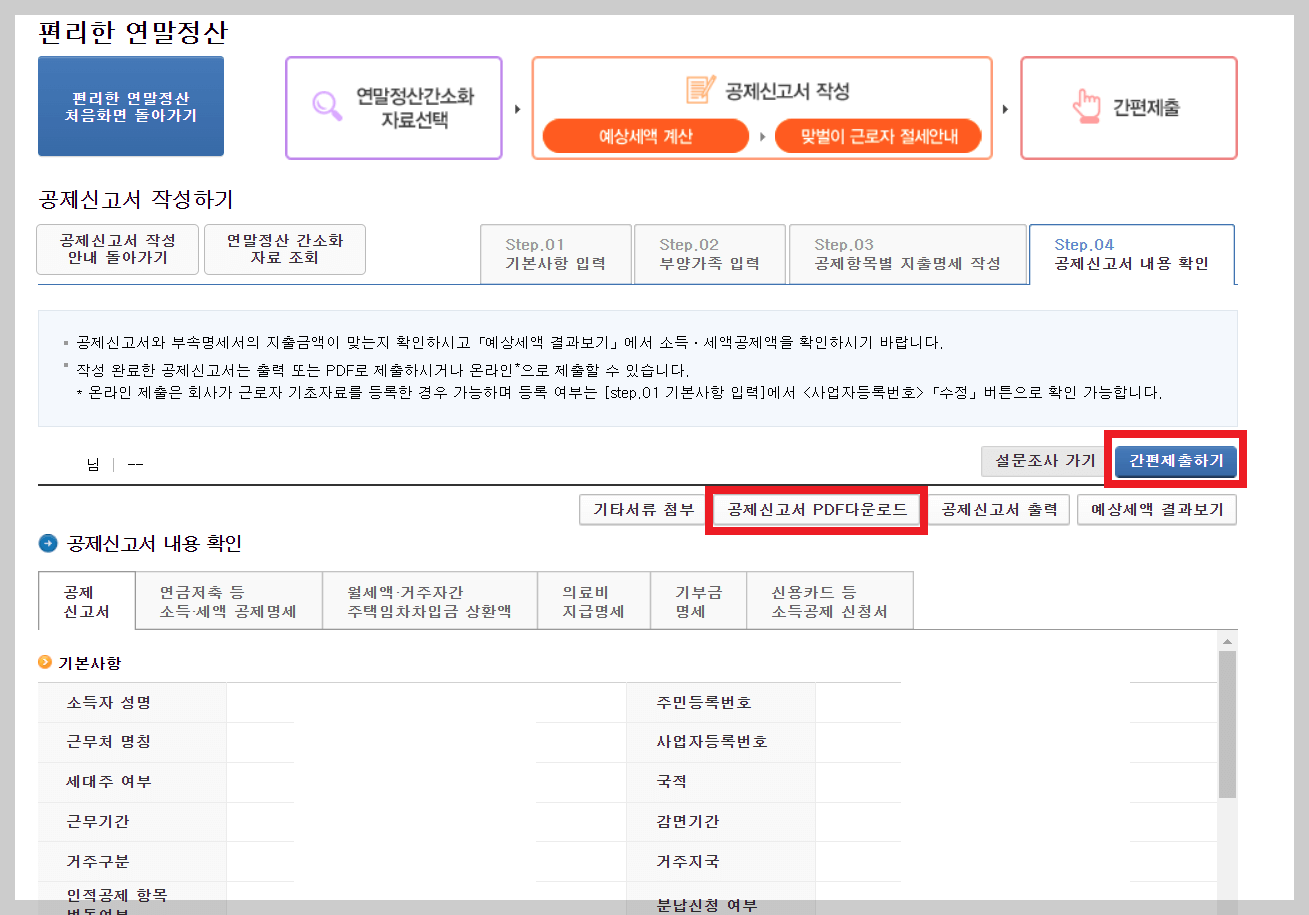
Task: Click the document pencil icon beside 공제신고서 작성
Action: (701, 89)
